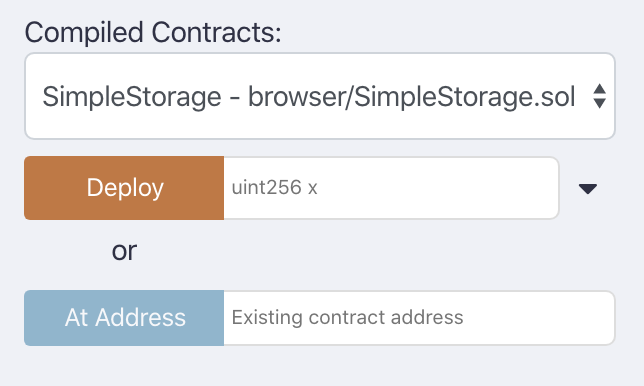Change the selected compiled contract
The image size is (644, 386).
point(320,96)
